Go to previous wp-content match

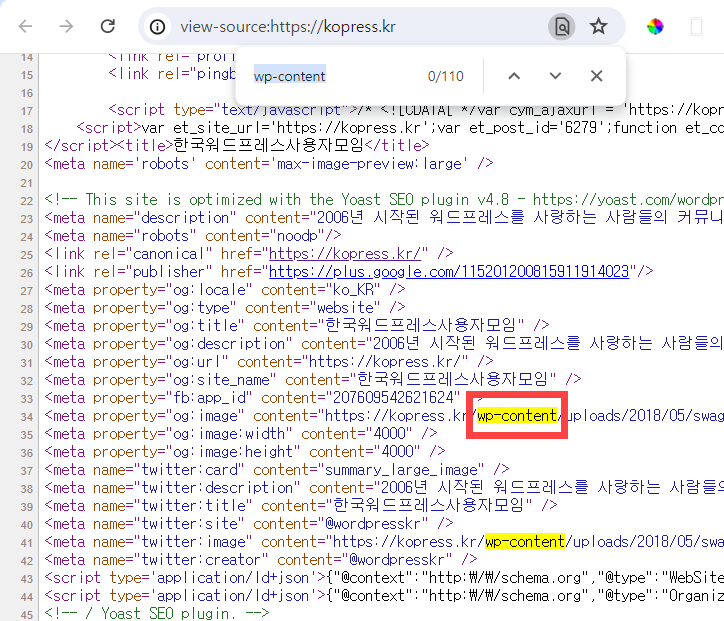pyautogui.click(x=514, y=76)
